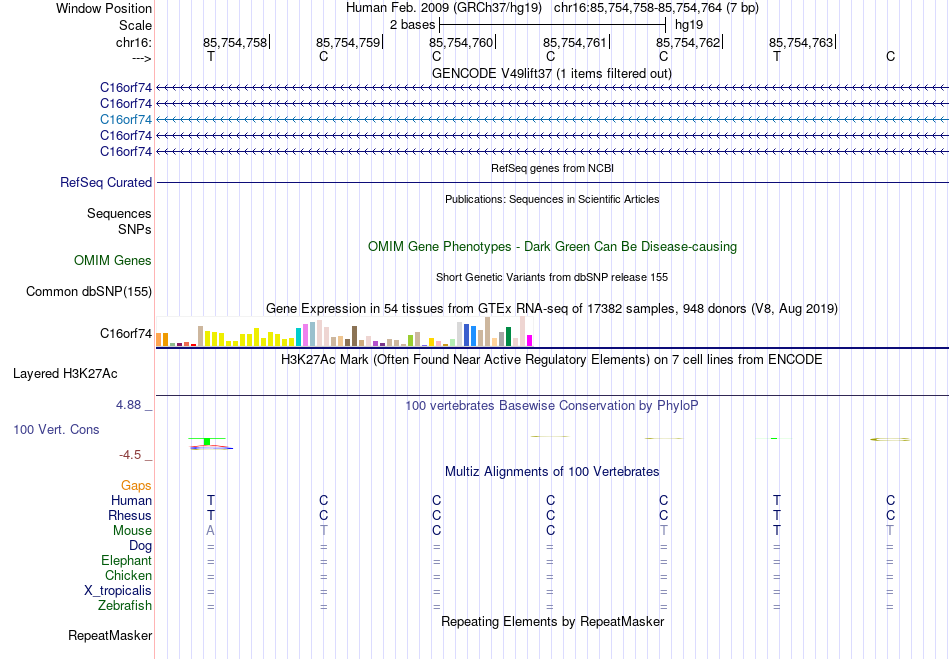Click the light-blue C16orf74 transcript arrow line

[552, 119]
